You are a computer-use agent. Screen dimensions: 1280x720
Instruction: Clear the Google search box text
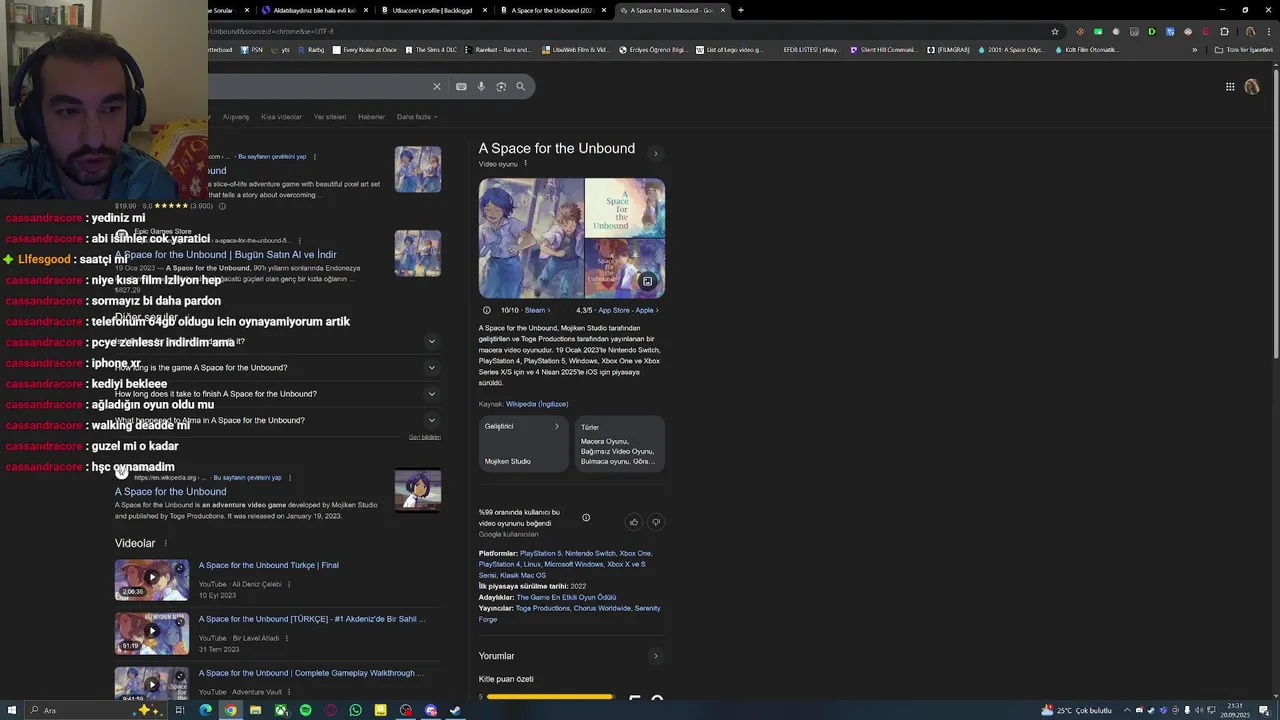click(436, 87)
